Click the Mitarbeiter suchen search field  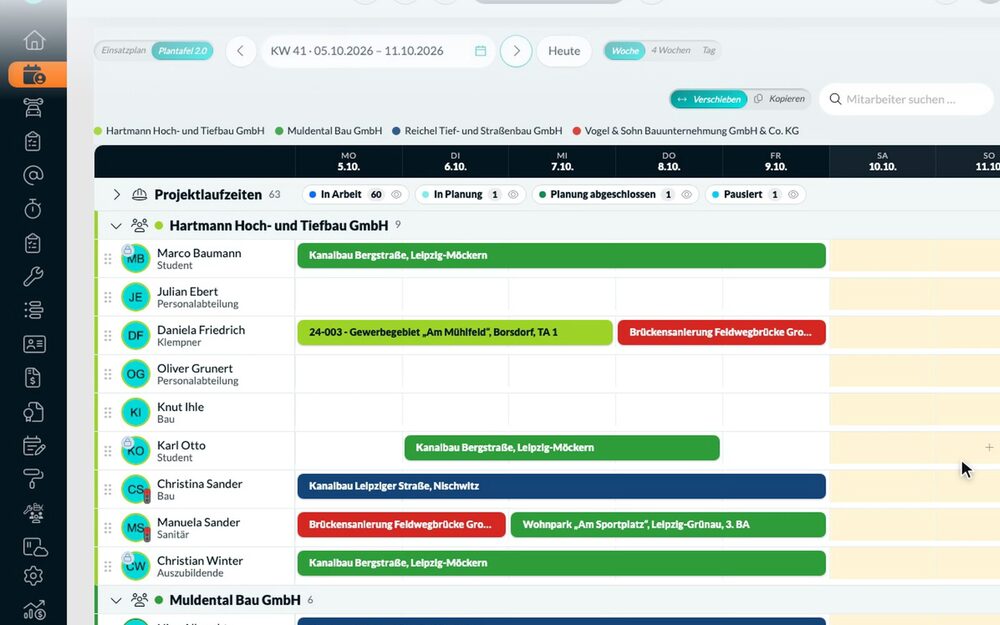906,99
